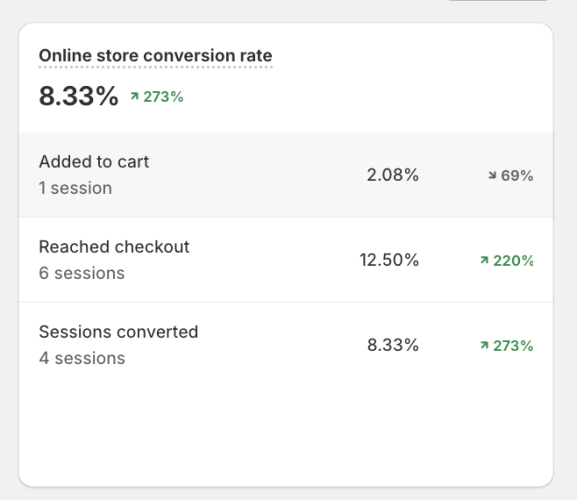Click the 6 sessions subtext
Screen dimensions: 577x500
coord(82,273)
